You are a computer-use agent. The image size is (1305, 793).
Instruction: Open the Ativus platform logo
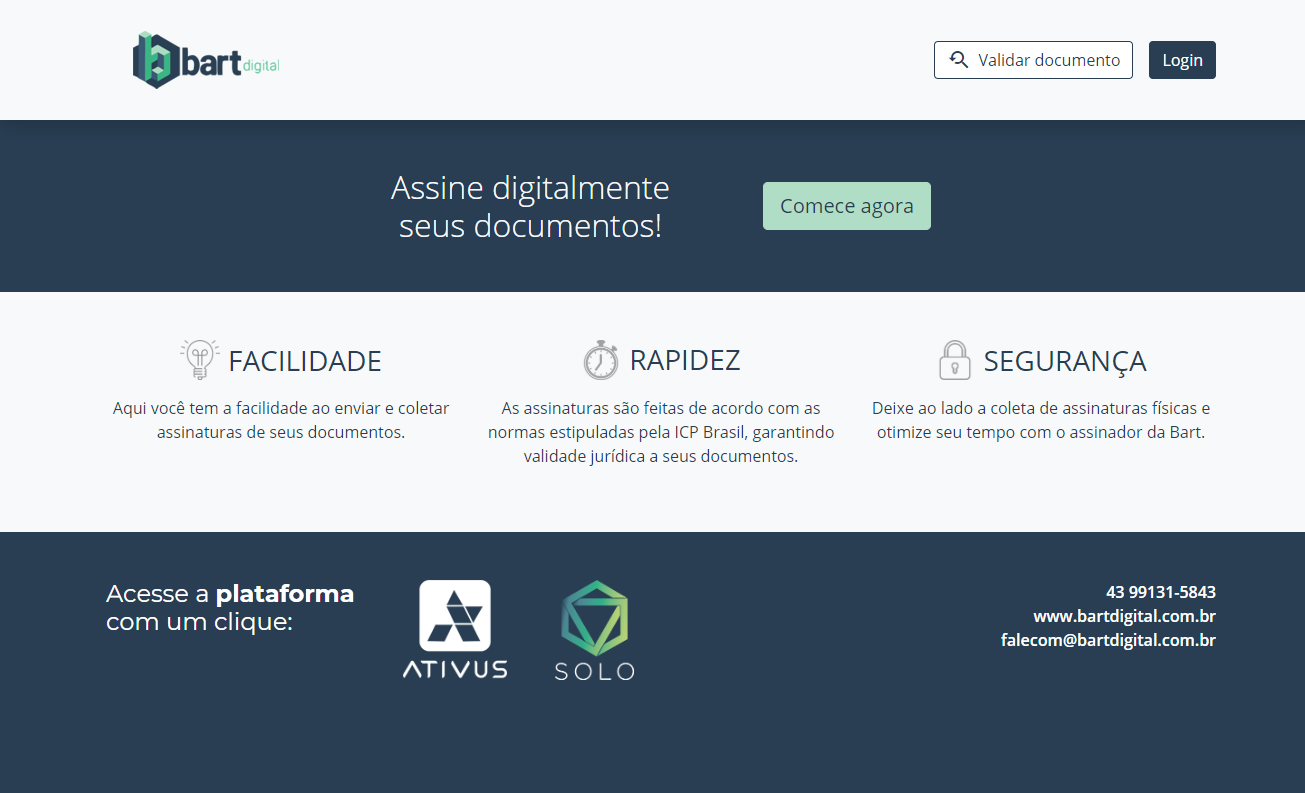pyautogui.click(x=455, y=629)
